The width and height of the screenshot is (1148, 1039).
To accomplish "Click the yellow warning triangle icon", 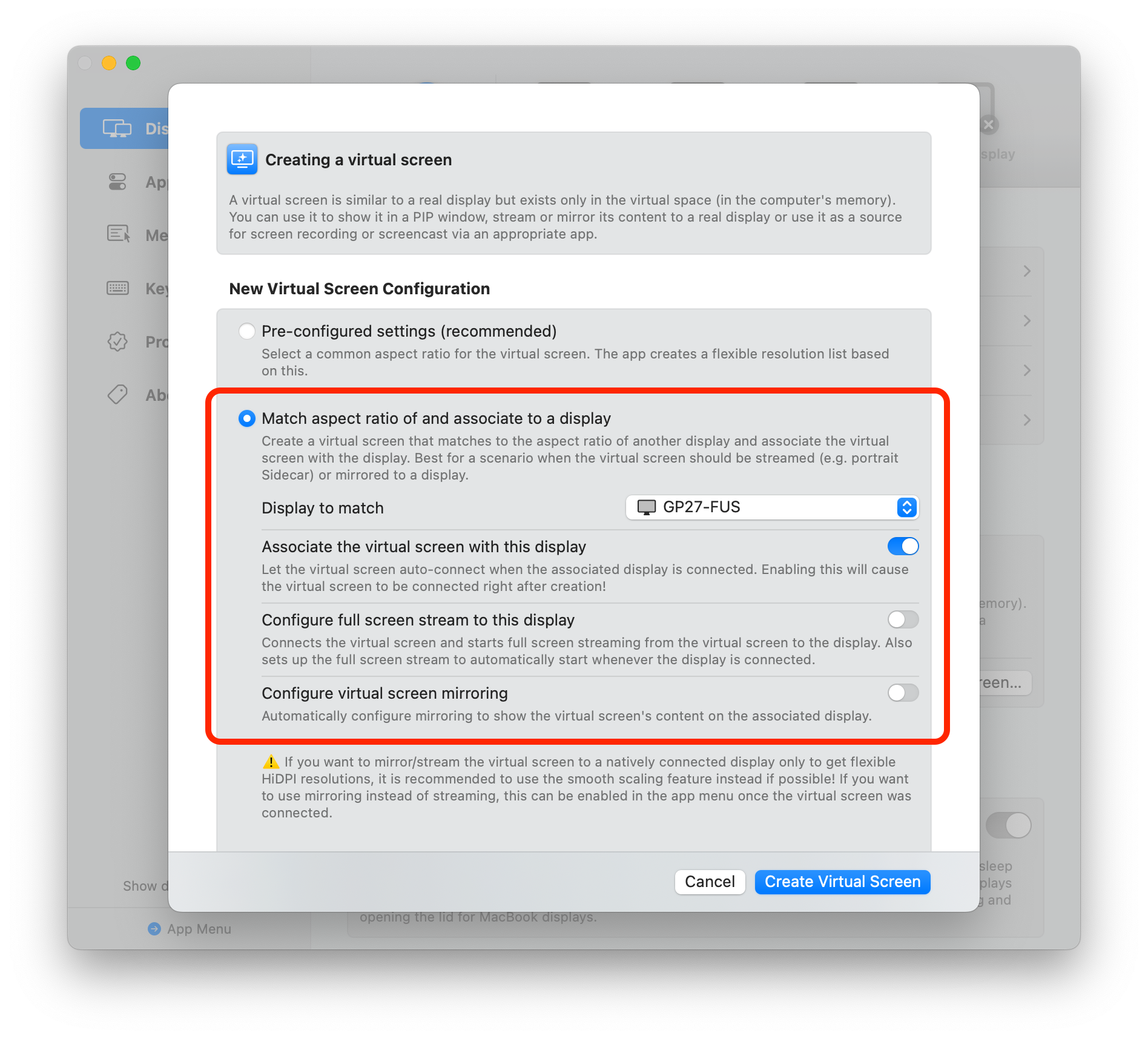I will tap(271, 762).
